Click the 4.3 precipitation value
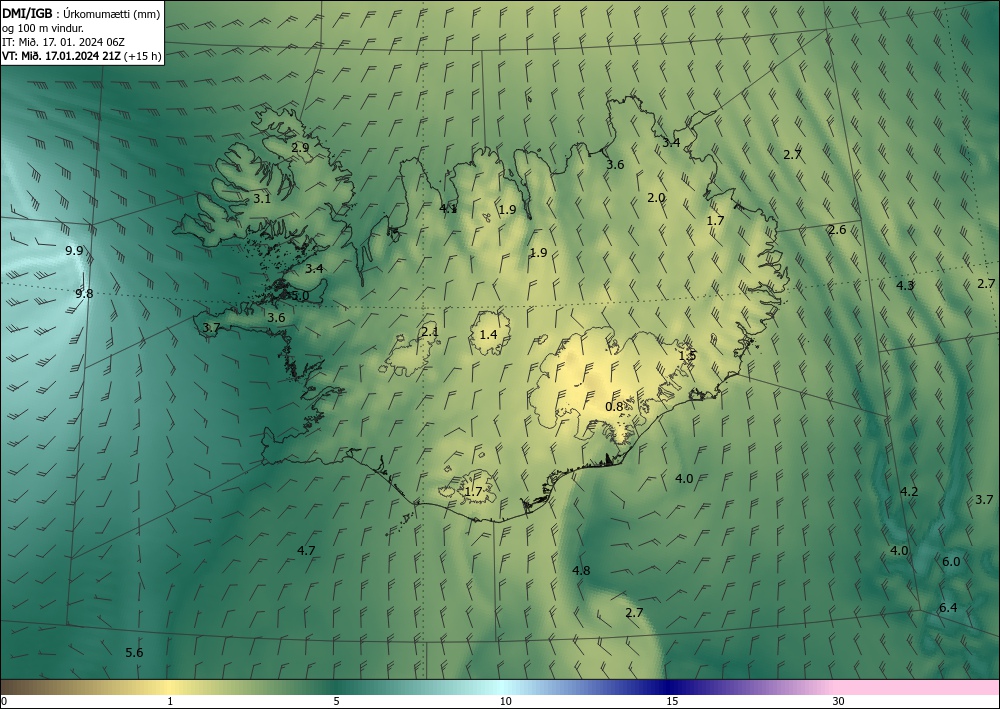Viewport: 1000px width, 709px height. coord(906,286)
